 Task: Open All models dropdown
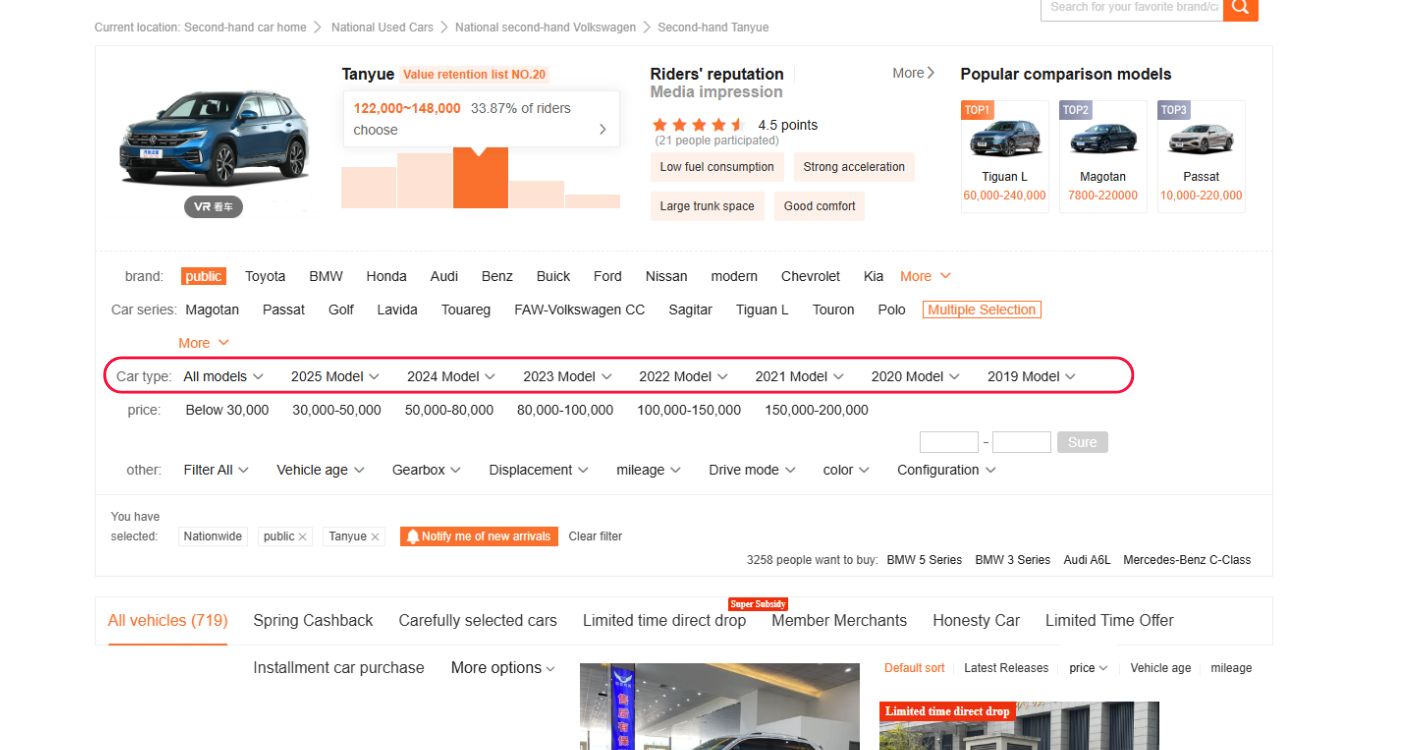223,376
